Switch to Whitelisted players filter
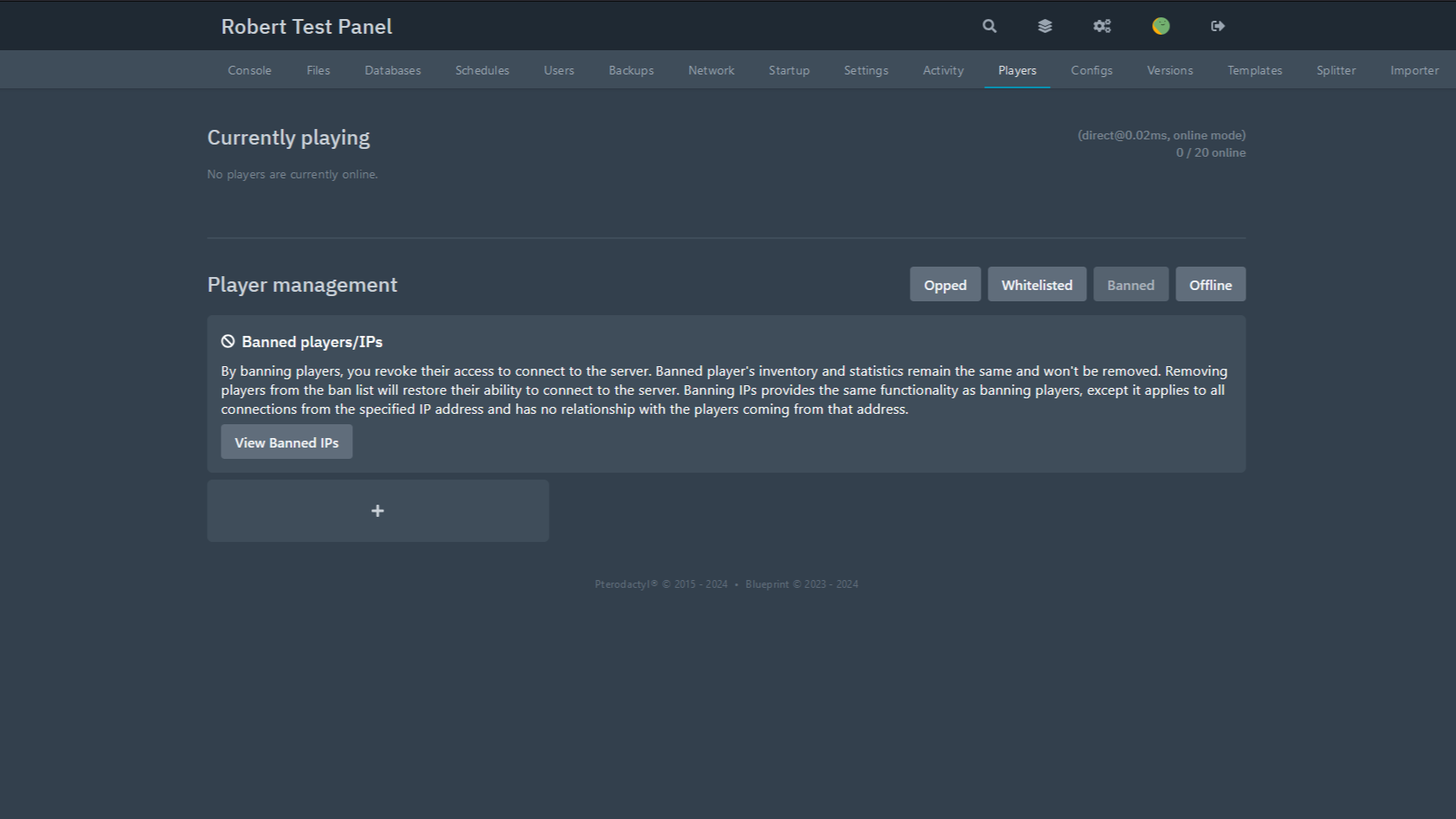This screenshot has width=1456, height=819. click(x=1036, y=285)
